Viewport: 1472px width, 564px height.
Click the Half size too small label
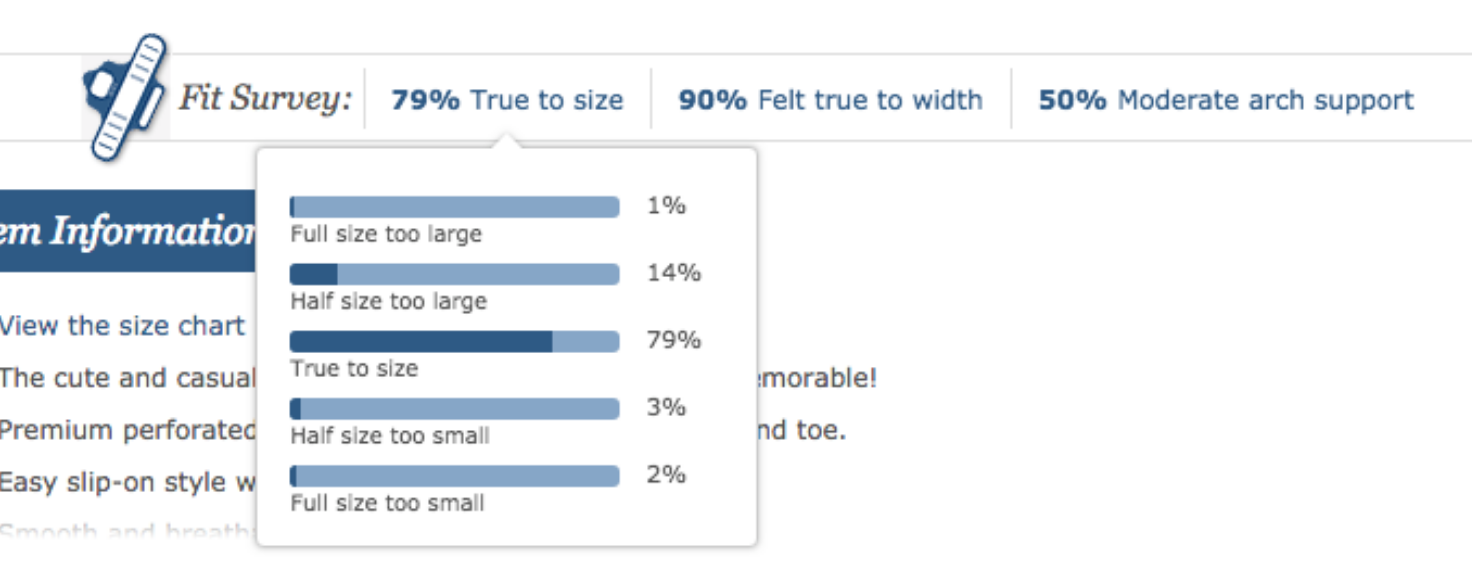[x=390, y=435]
